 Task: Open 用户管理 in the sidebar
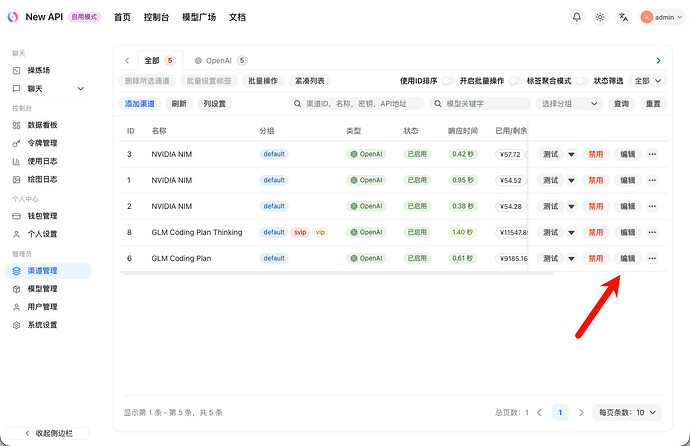click(x=48, y=307)
